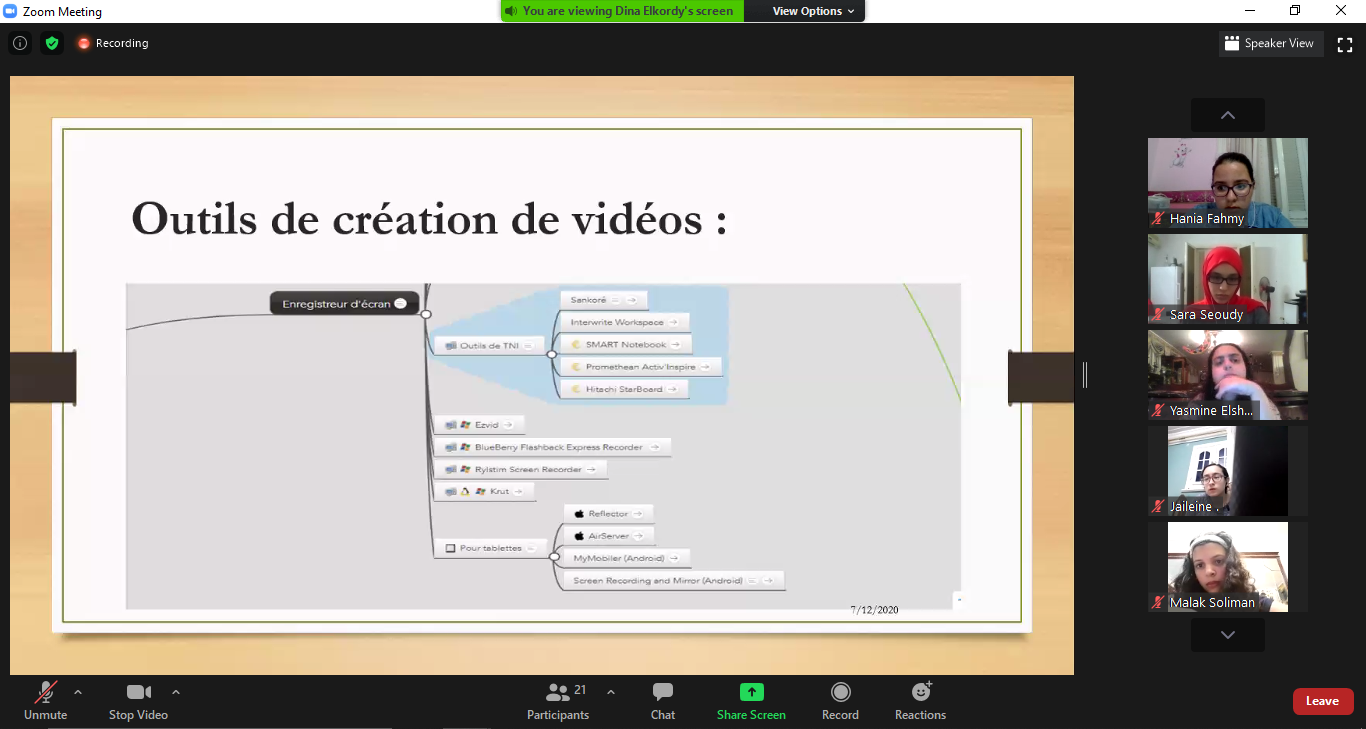Open the Participants list
The image size is (1366, 729).
[558, 701]
